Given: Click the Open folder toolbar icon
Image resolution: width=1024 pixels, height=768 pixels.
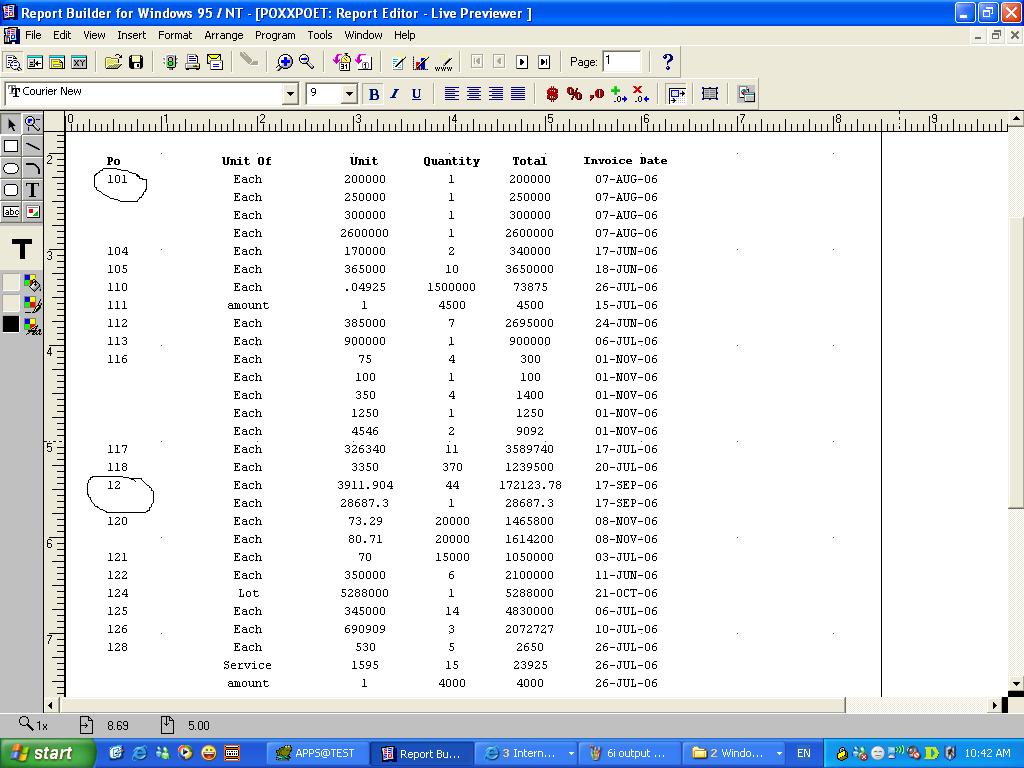Looking at the screenshot, I should (x=114, y=62).
